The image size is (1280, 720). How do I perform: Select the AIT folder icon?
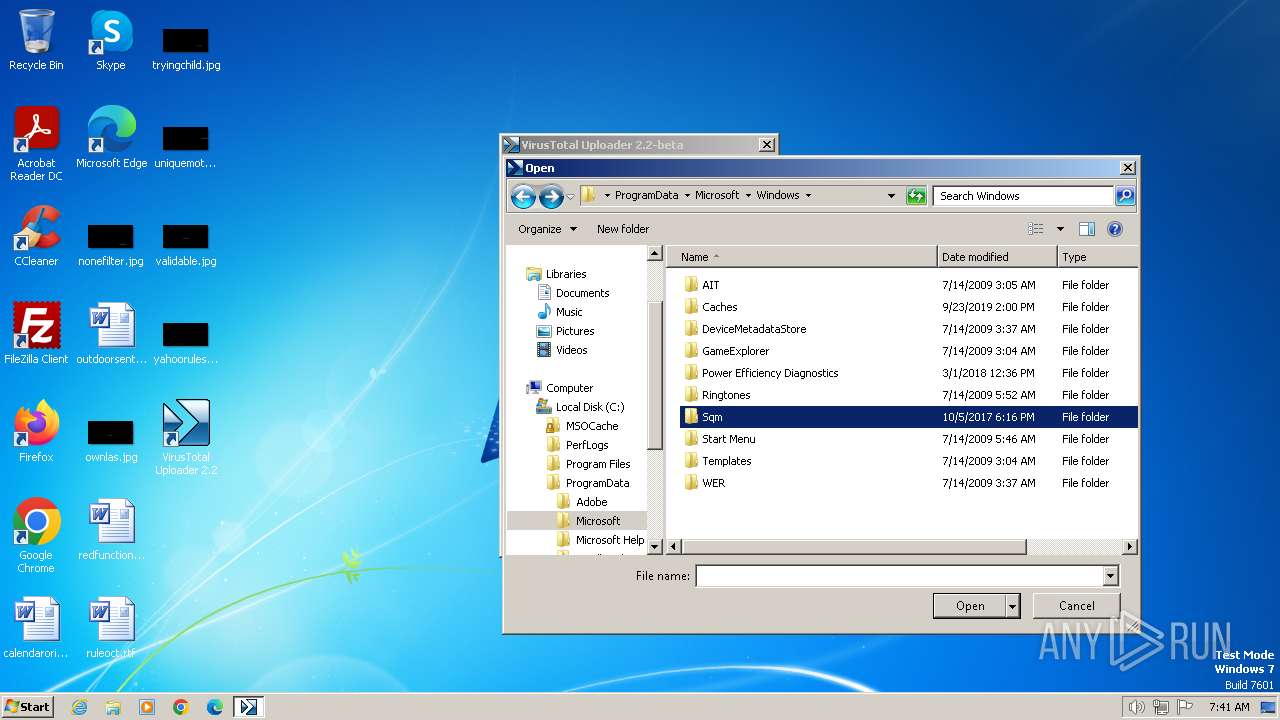(x=691, y=285)
